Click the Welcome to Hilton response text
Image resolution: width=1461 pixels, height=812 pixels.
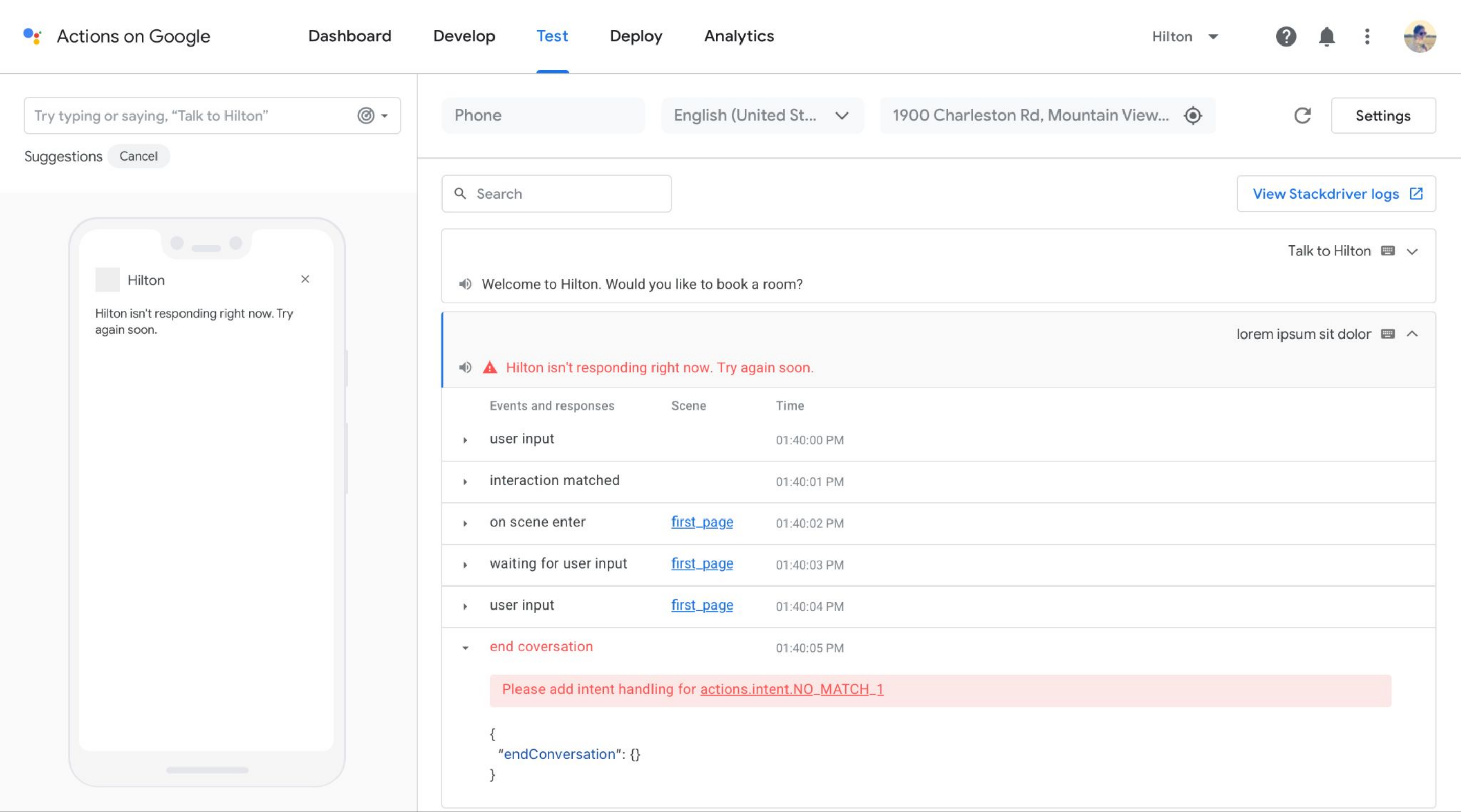pyautogui.click(x=642, y=284)
